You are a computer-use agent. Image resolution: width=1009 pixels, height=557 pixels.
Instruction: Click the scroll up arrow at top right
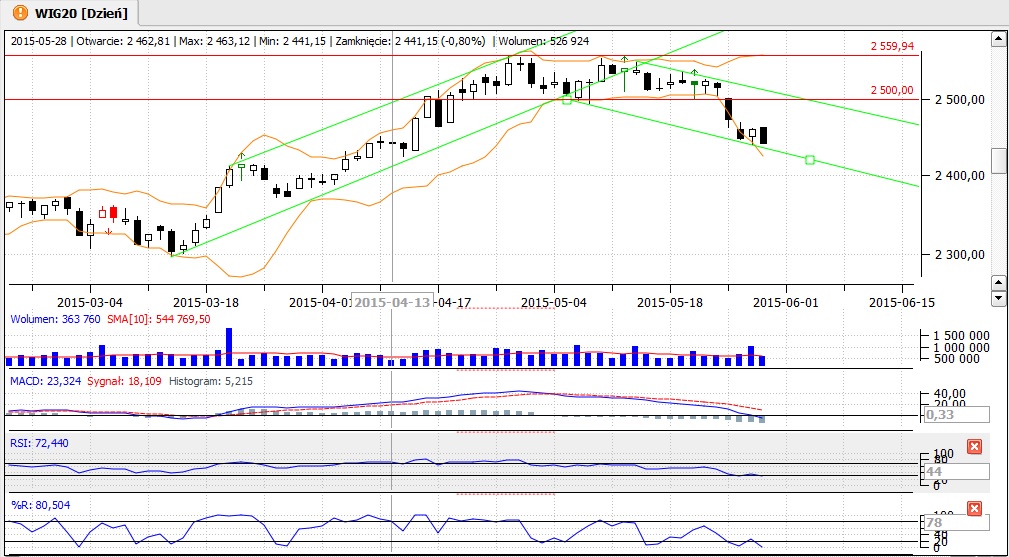coord(999,39)
